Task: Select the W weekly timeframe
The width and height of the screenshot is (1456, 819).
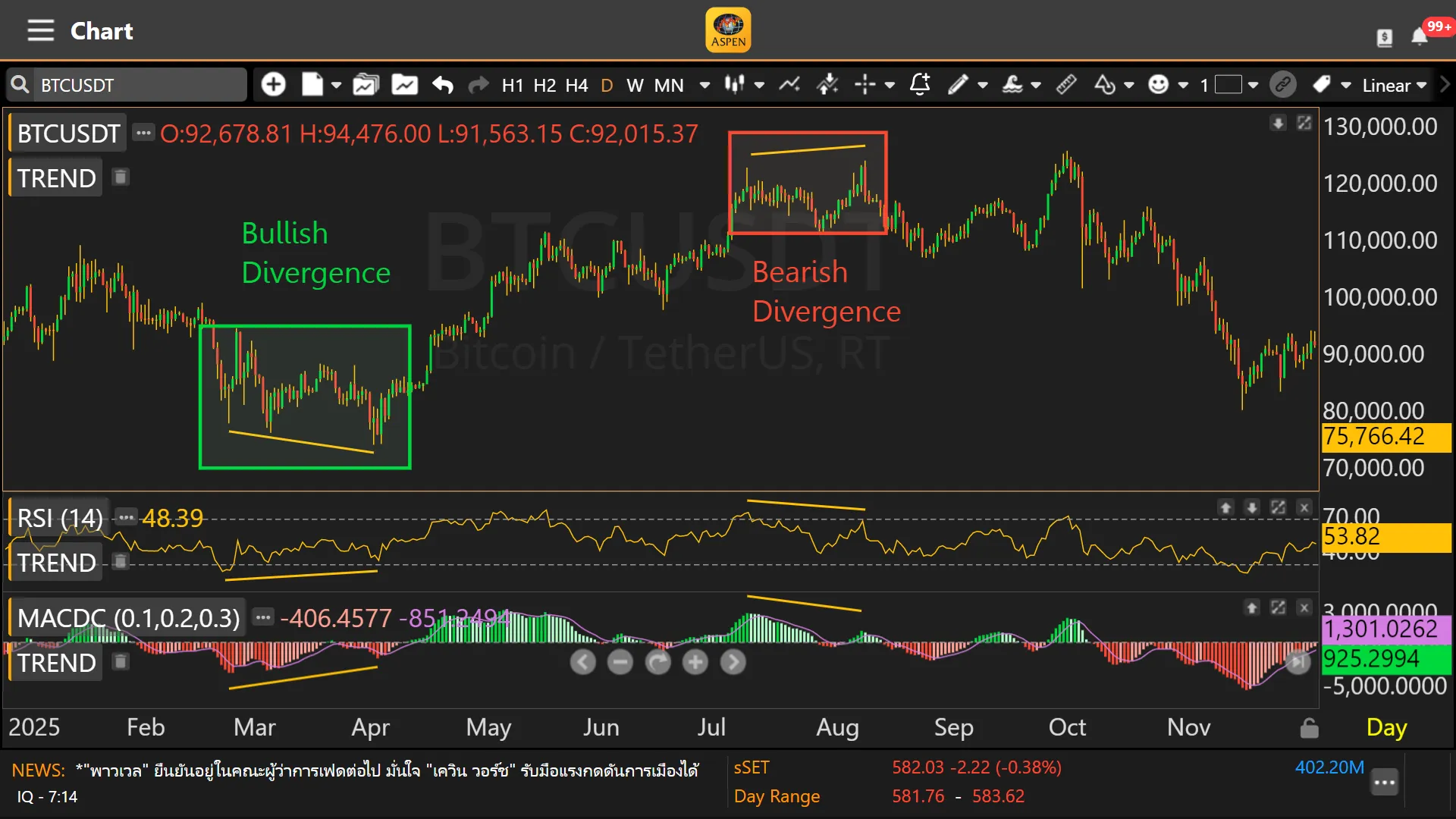Action: [635, 85]
